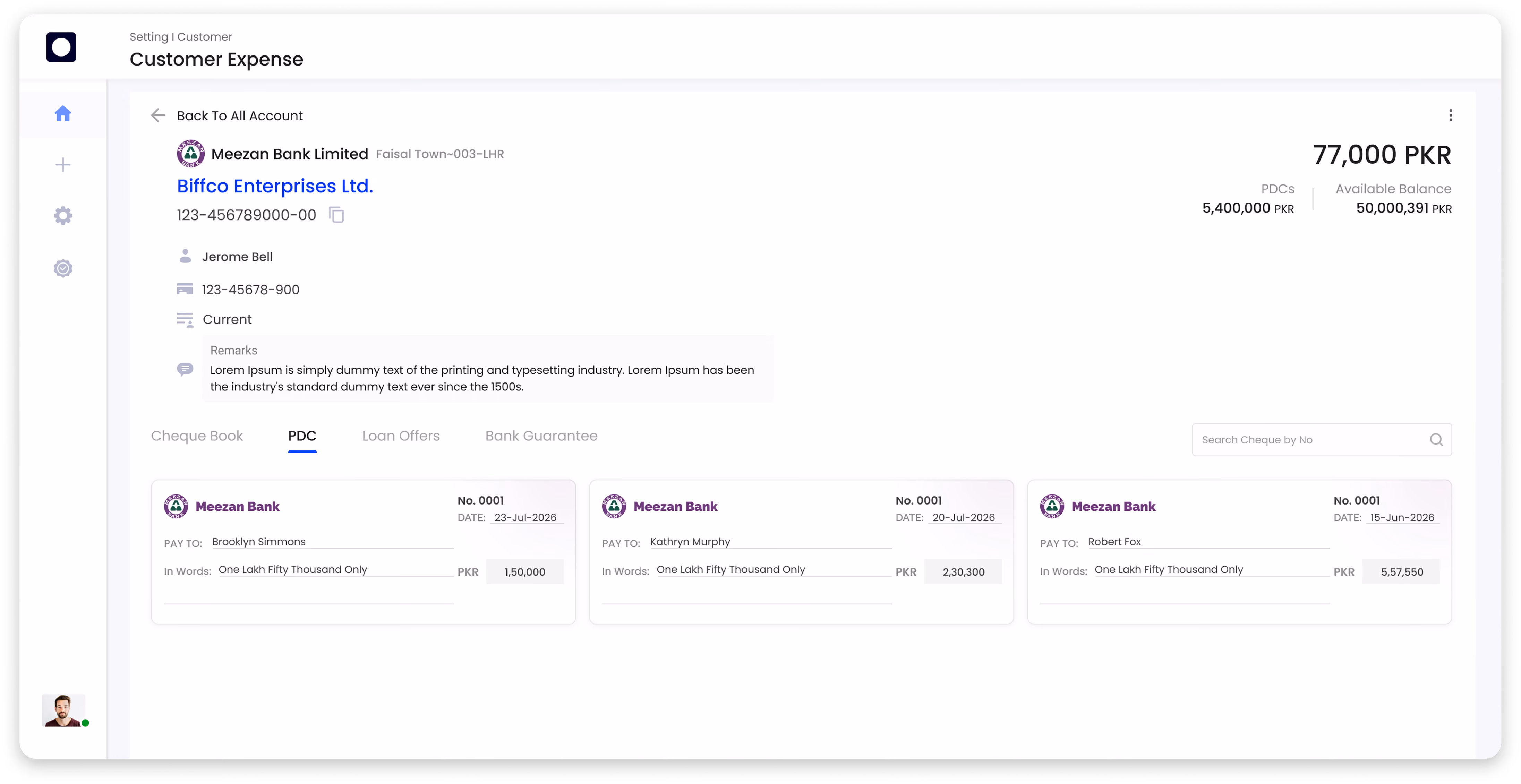Viewport: 1521px width, 784px height.
Task: Go Back To All Account
Action: coord(240,116)
